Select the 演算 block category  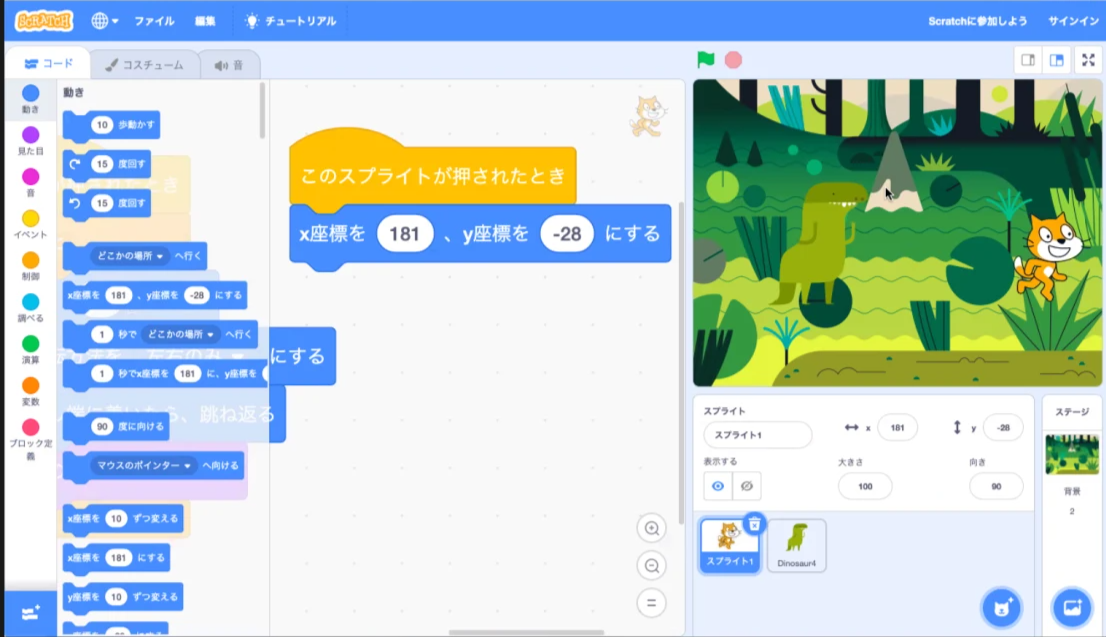[30, 349]
